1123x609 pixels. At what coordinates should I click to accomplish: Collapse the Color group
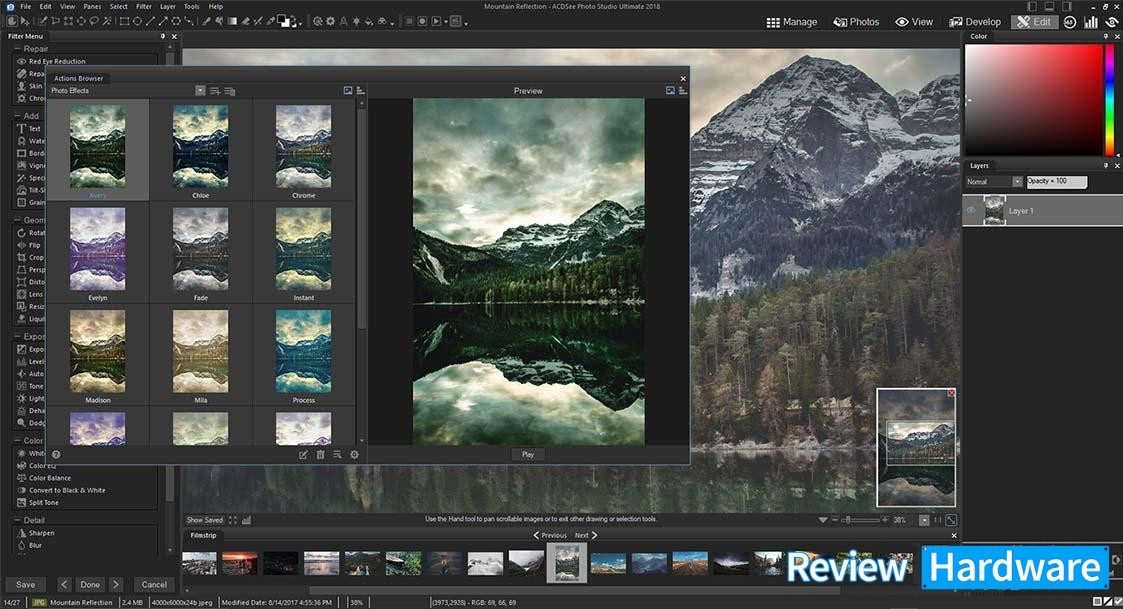pyautogui.click(x=17, y=441)
